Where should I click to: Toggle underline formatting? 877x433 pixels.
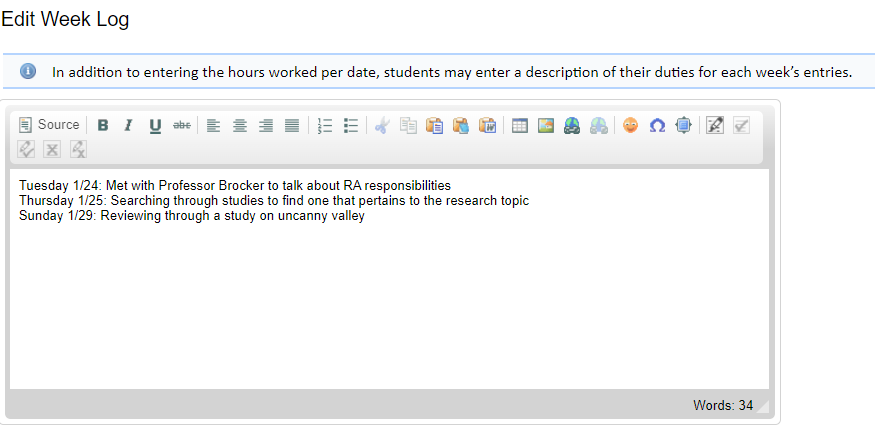click(x=155, y=125)
